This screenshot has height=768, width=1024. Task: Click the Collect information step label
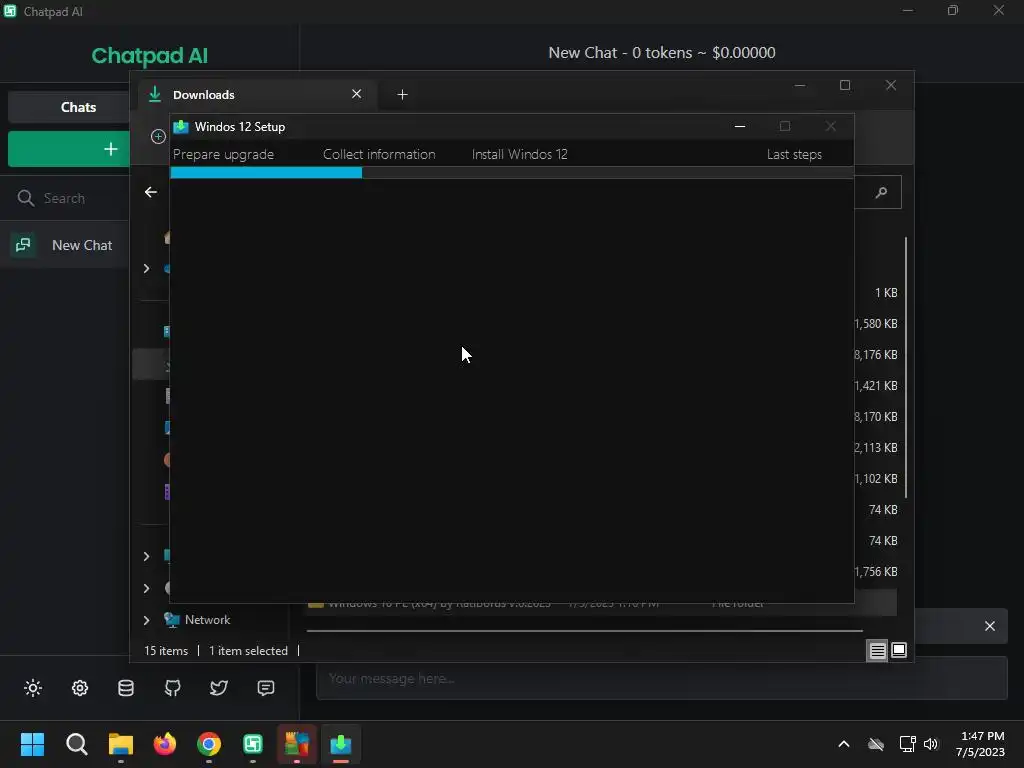[379, 155]
